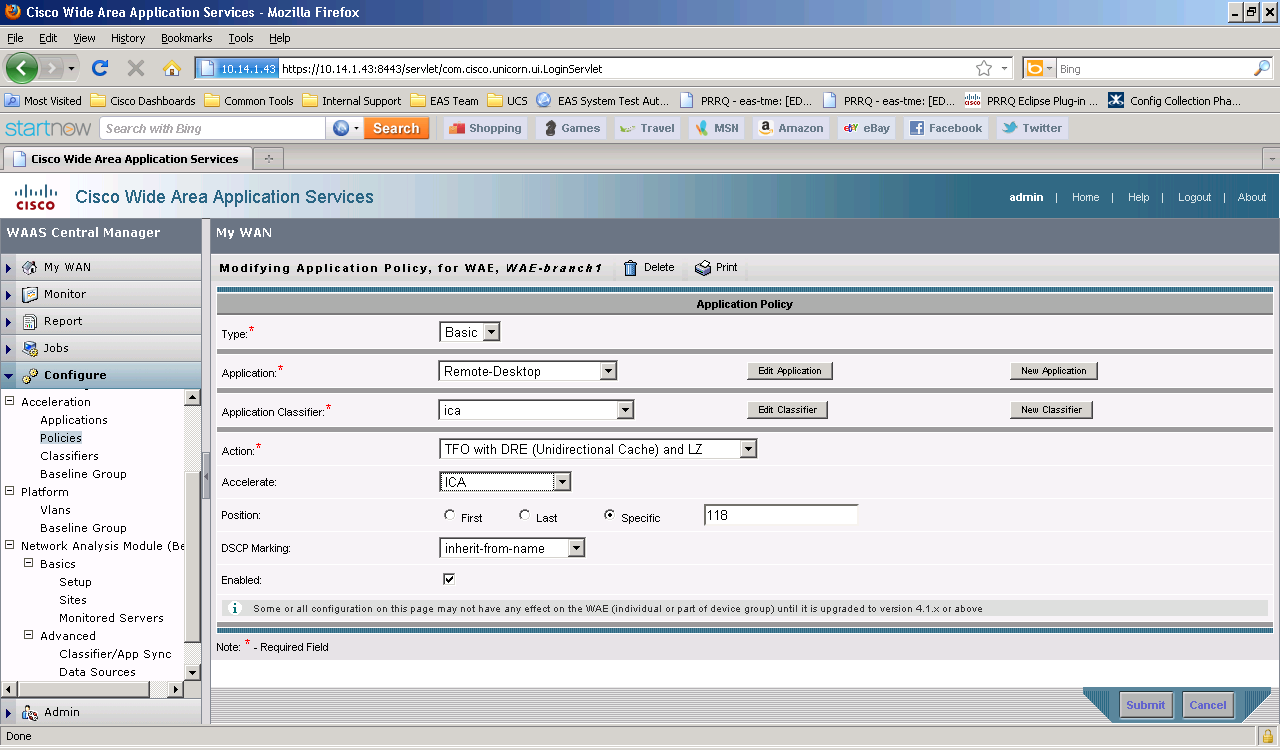Click the Print printer icon

tap(703, 268)
